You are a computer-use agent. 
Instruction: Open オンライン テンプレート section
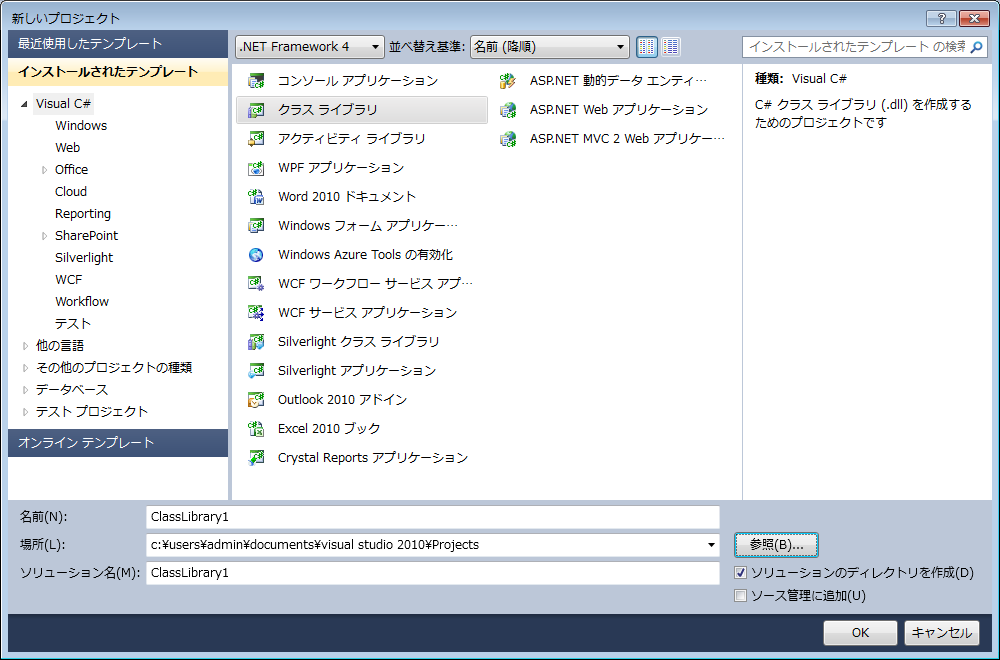118,443
